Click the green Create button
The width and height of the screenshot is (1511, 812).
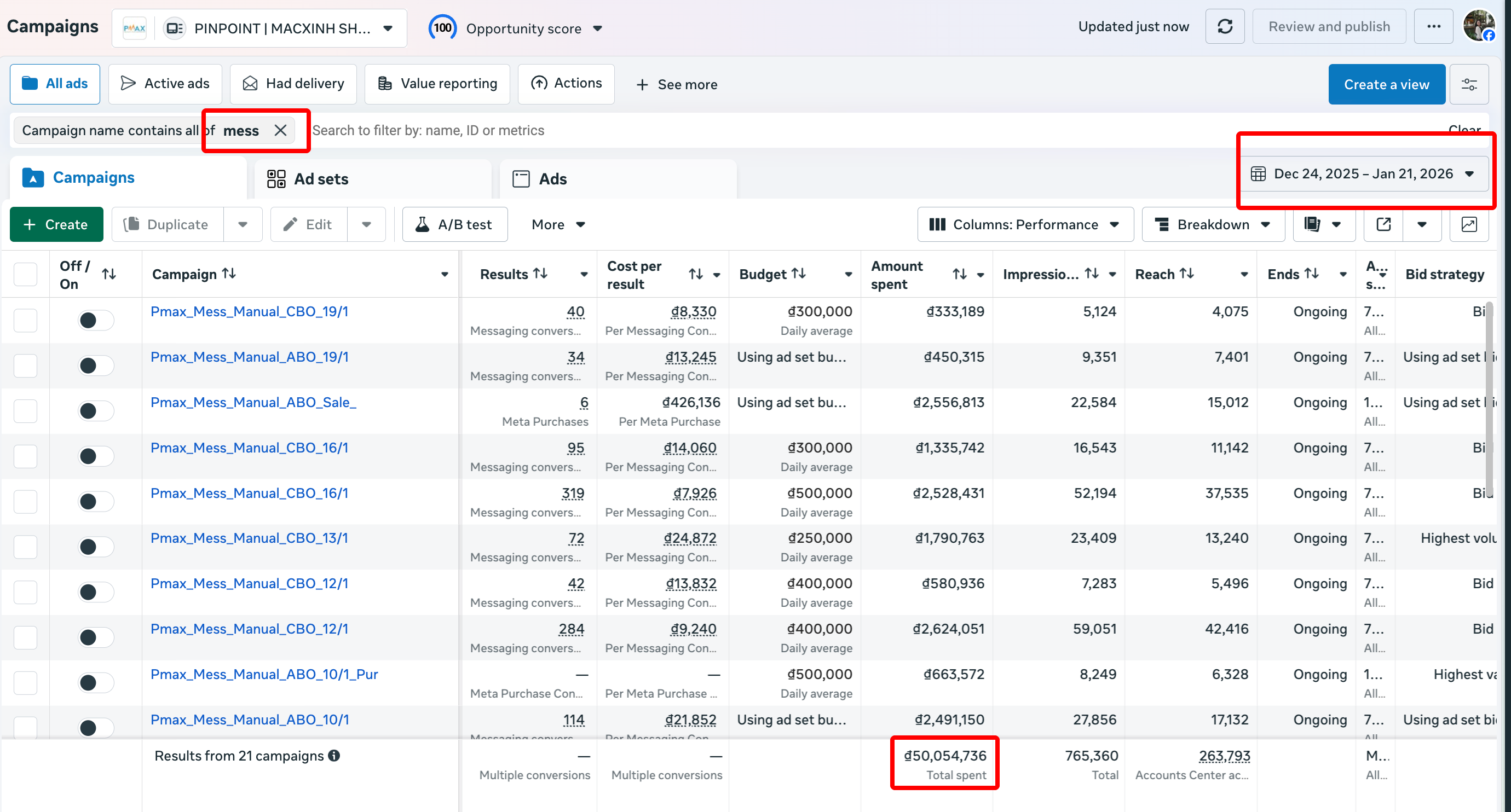56,224
